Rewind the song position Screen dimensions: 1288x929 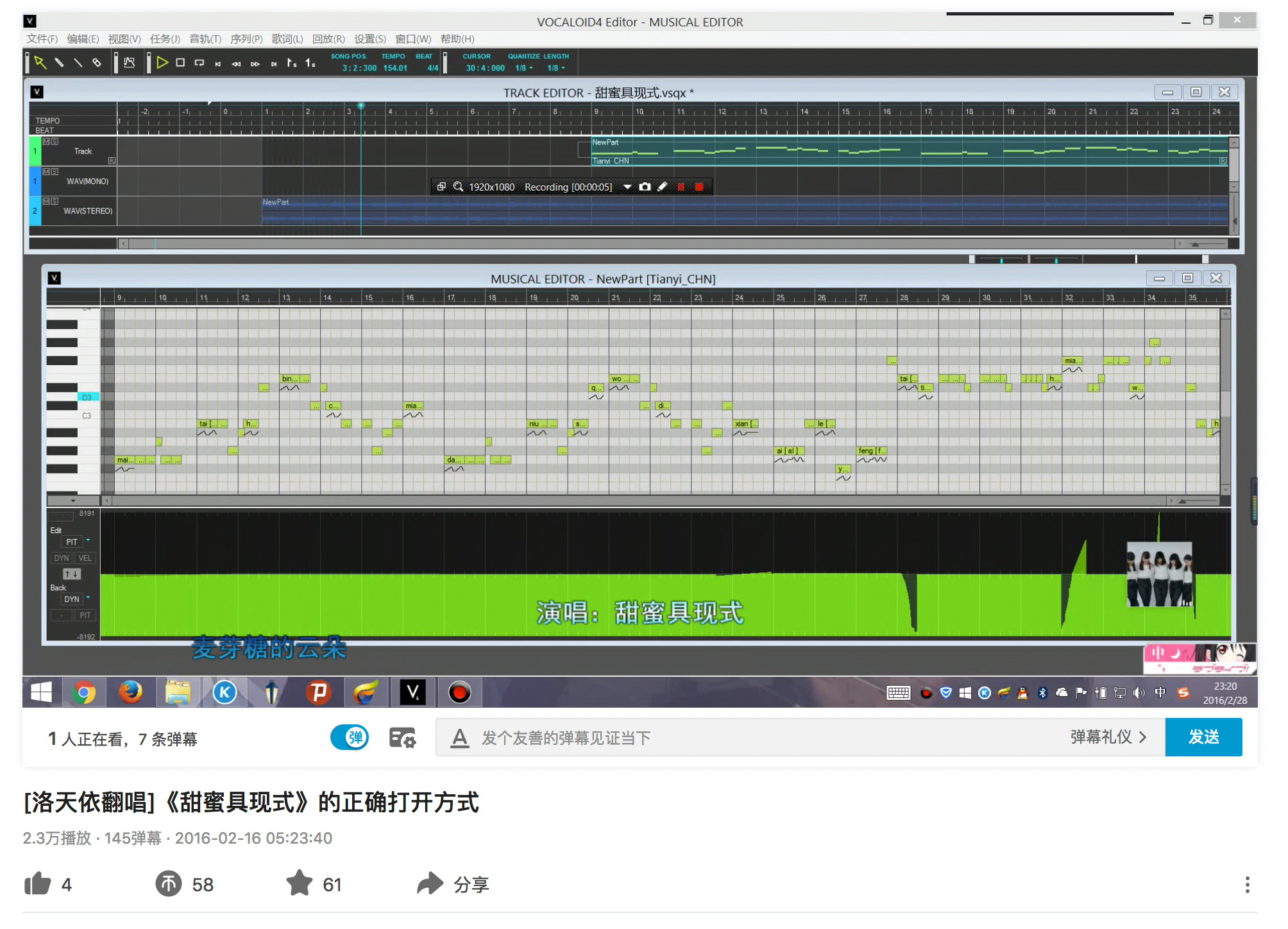[x=237, y=64]
